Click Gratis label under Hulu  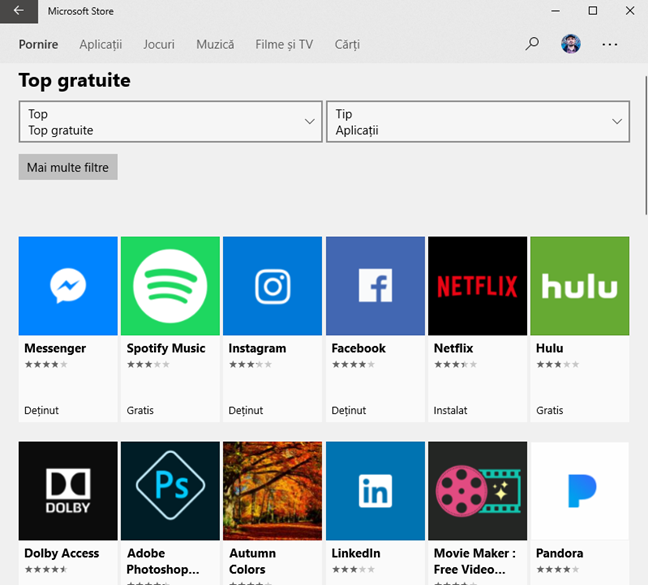(550, 410)
